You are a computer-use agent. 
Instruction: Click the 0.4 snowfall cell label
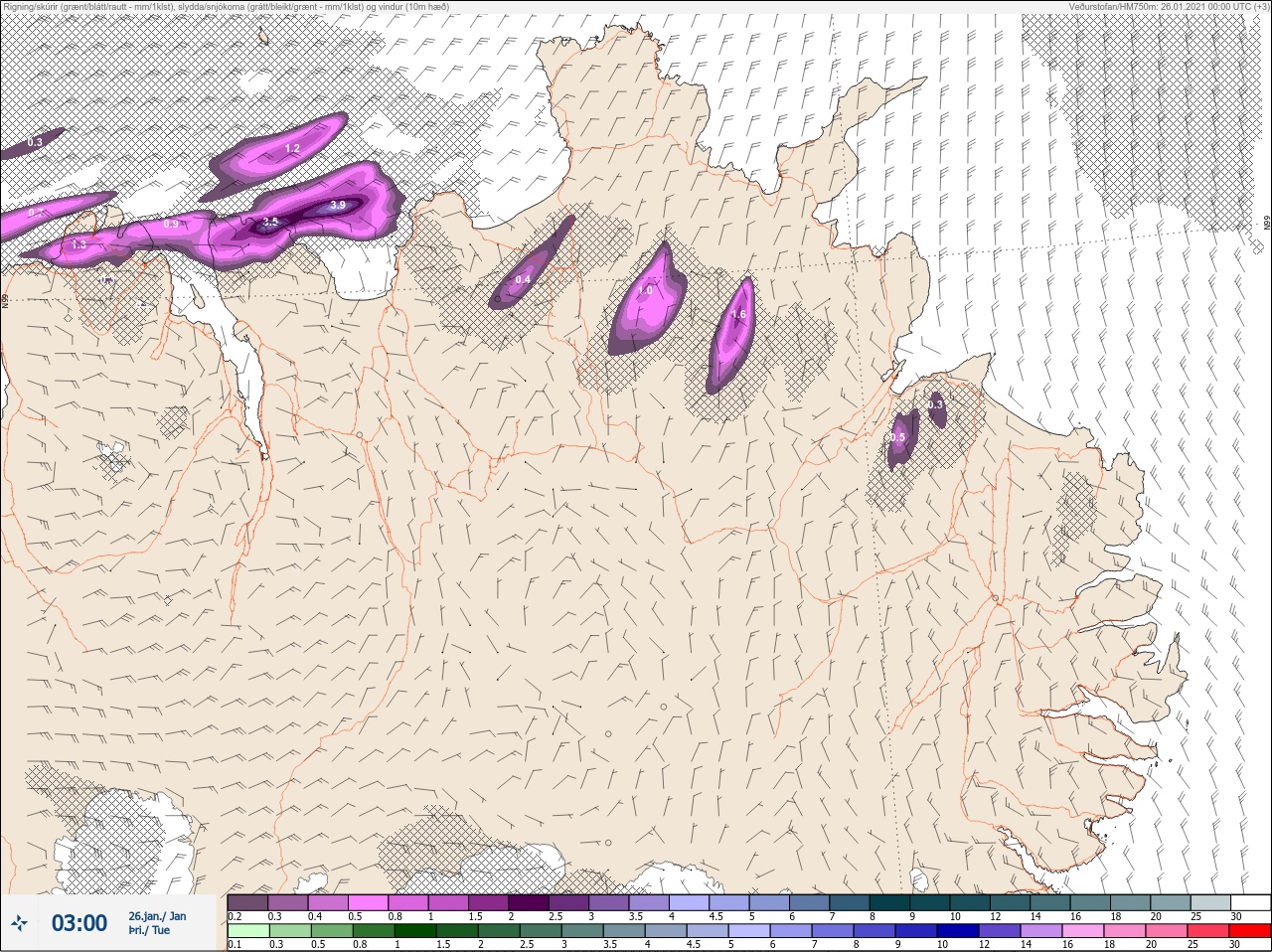pyautogui.click(x=523, y=280)
